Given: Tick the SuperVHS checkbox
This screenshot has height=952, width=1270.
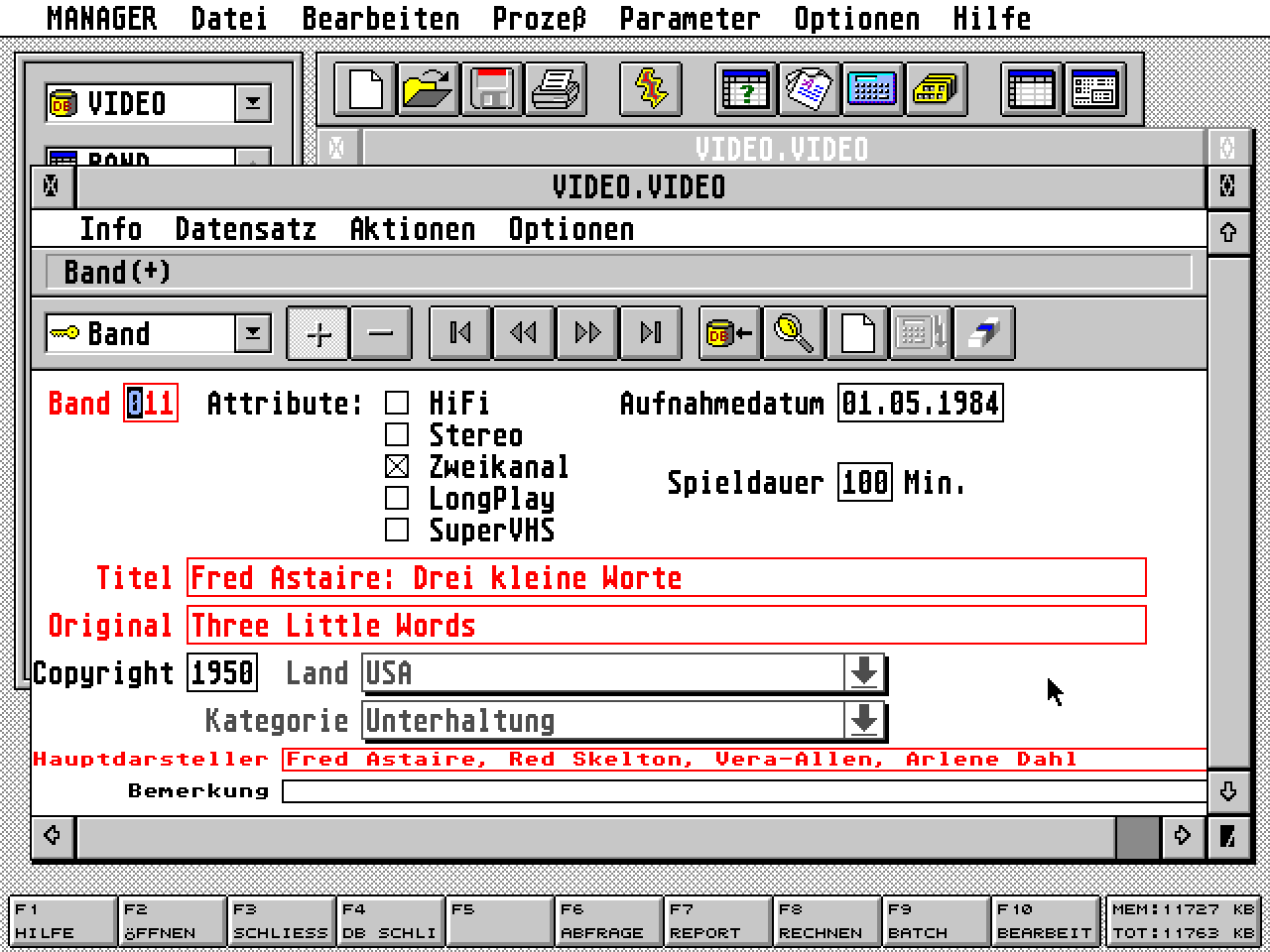Looking at the screenshot, I should pyautogui.click(x=397, y=530).
